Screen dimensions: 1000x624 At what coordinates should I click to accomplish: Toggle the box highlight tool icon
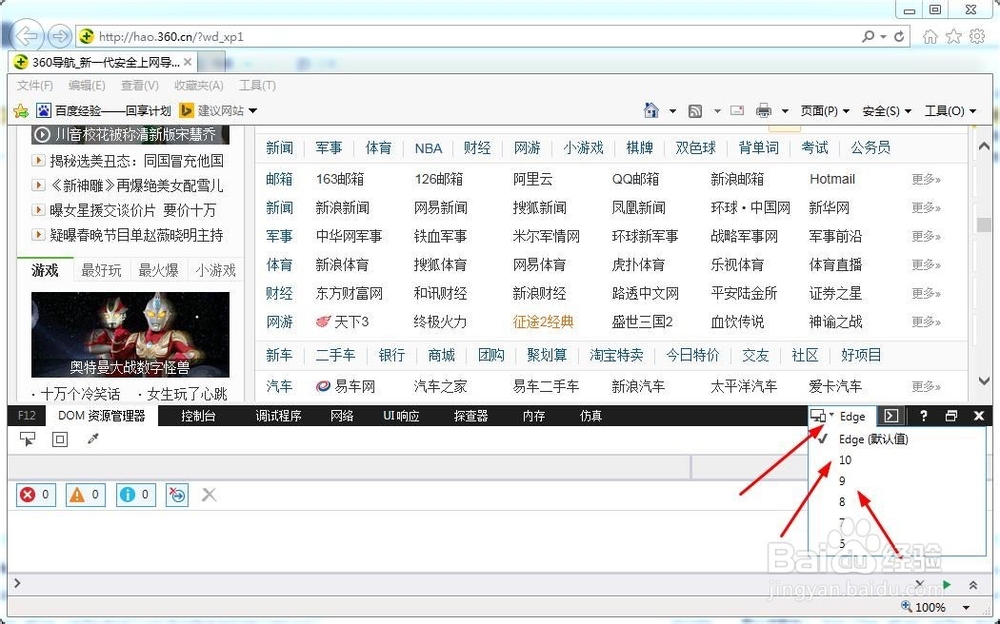coord(60,439)
